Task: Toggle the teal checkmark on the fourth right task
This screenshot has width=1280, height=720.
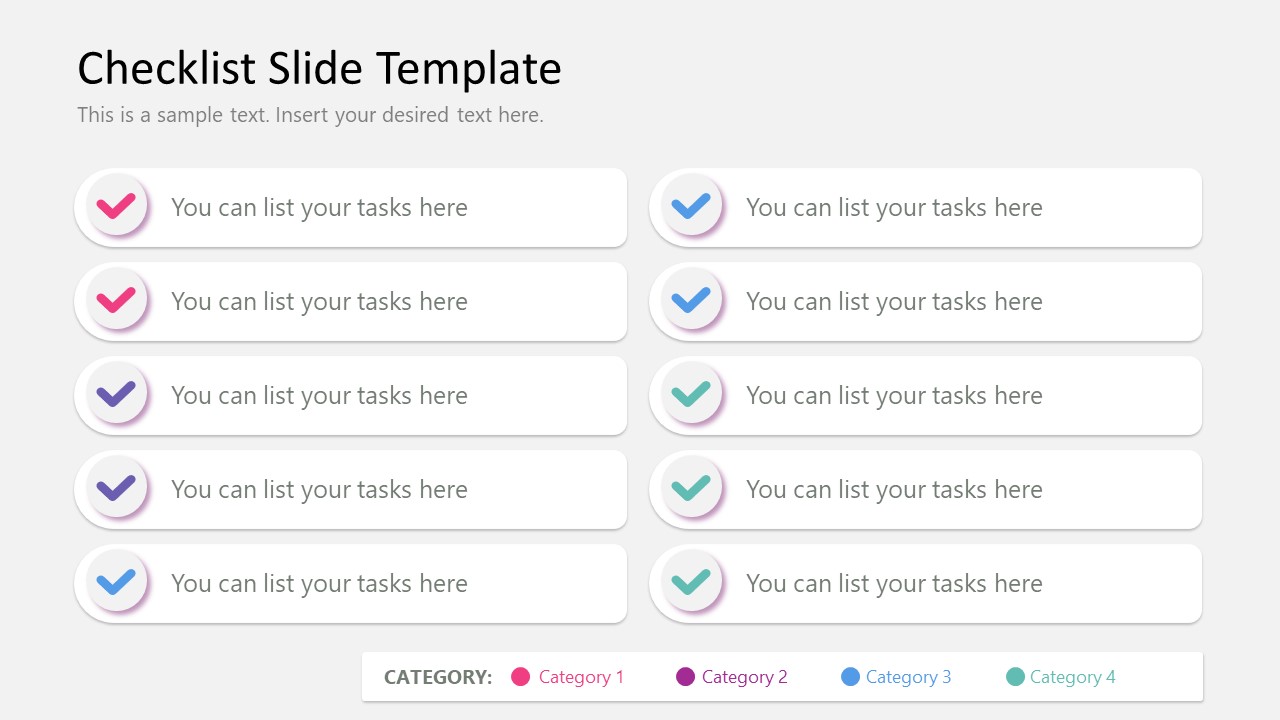Action: coord(691,489)
